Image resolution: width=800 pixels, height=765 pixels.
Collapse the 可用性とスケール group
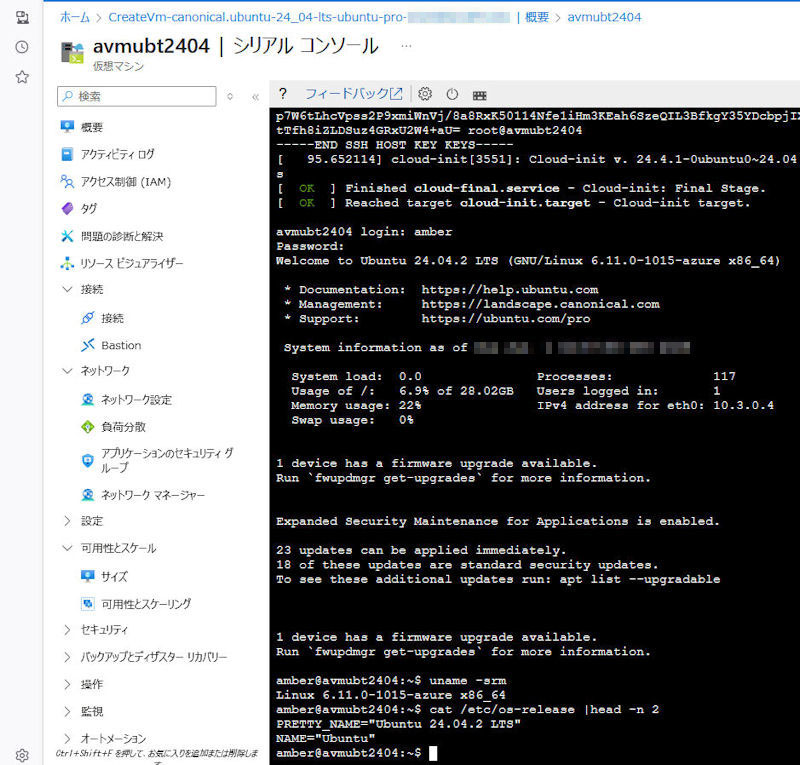click(x=67, y=548)
